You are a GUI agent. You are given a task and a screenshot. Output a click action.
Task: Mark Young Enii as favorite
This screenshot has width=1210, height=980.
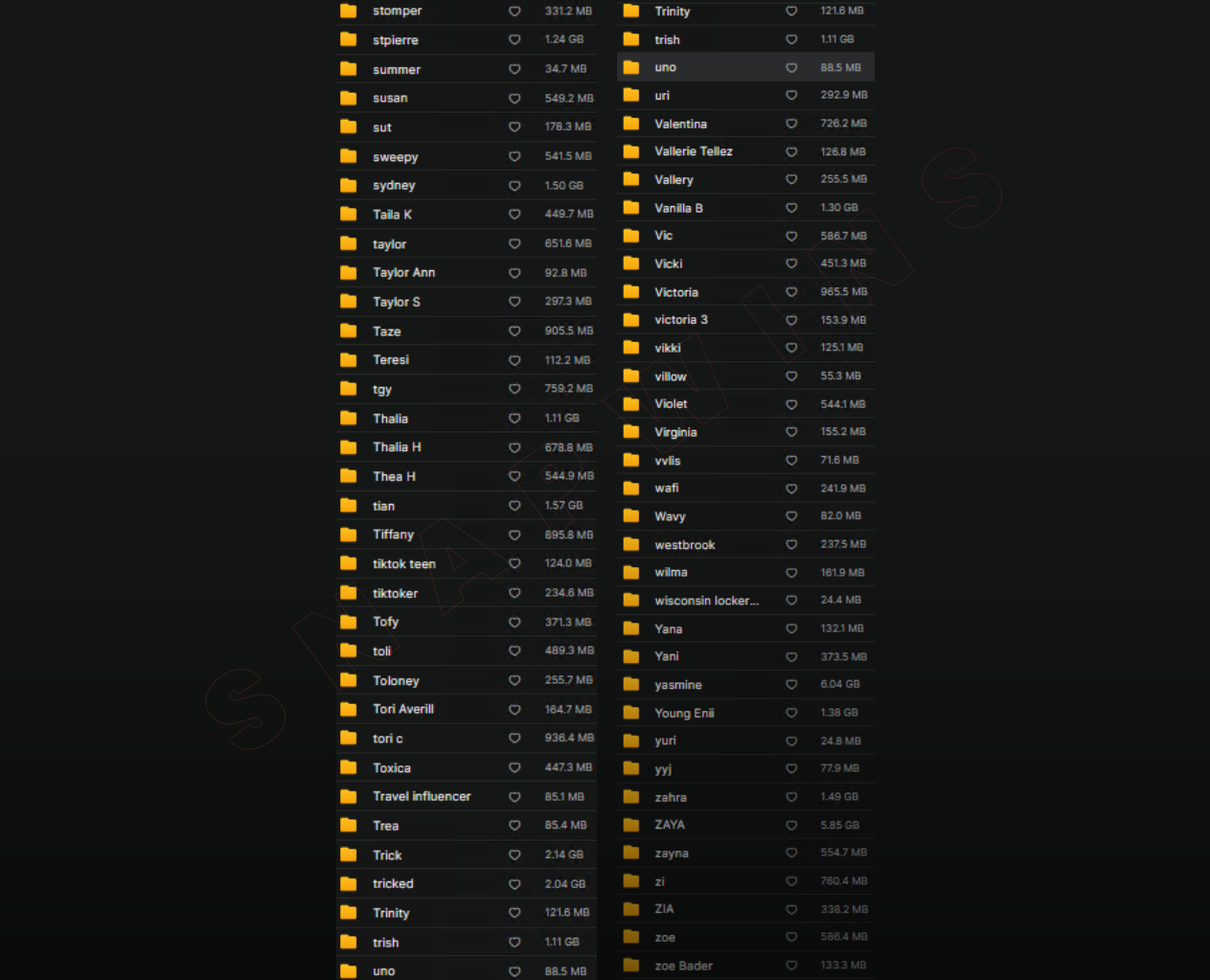coord(791,713)
